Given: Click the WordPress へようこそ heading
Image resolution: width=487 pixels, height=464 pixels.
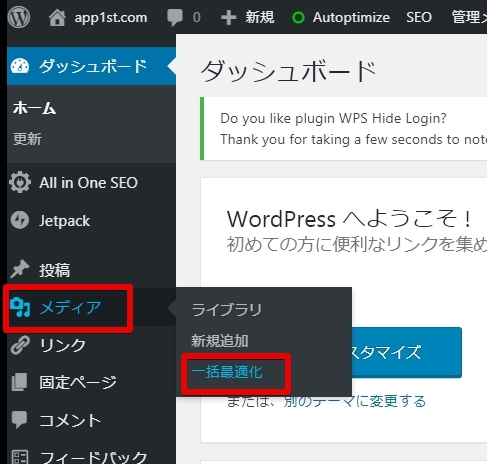Looking at the screenshot, I should coord(349,219).
